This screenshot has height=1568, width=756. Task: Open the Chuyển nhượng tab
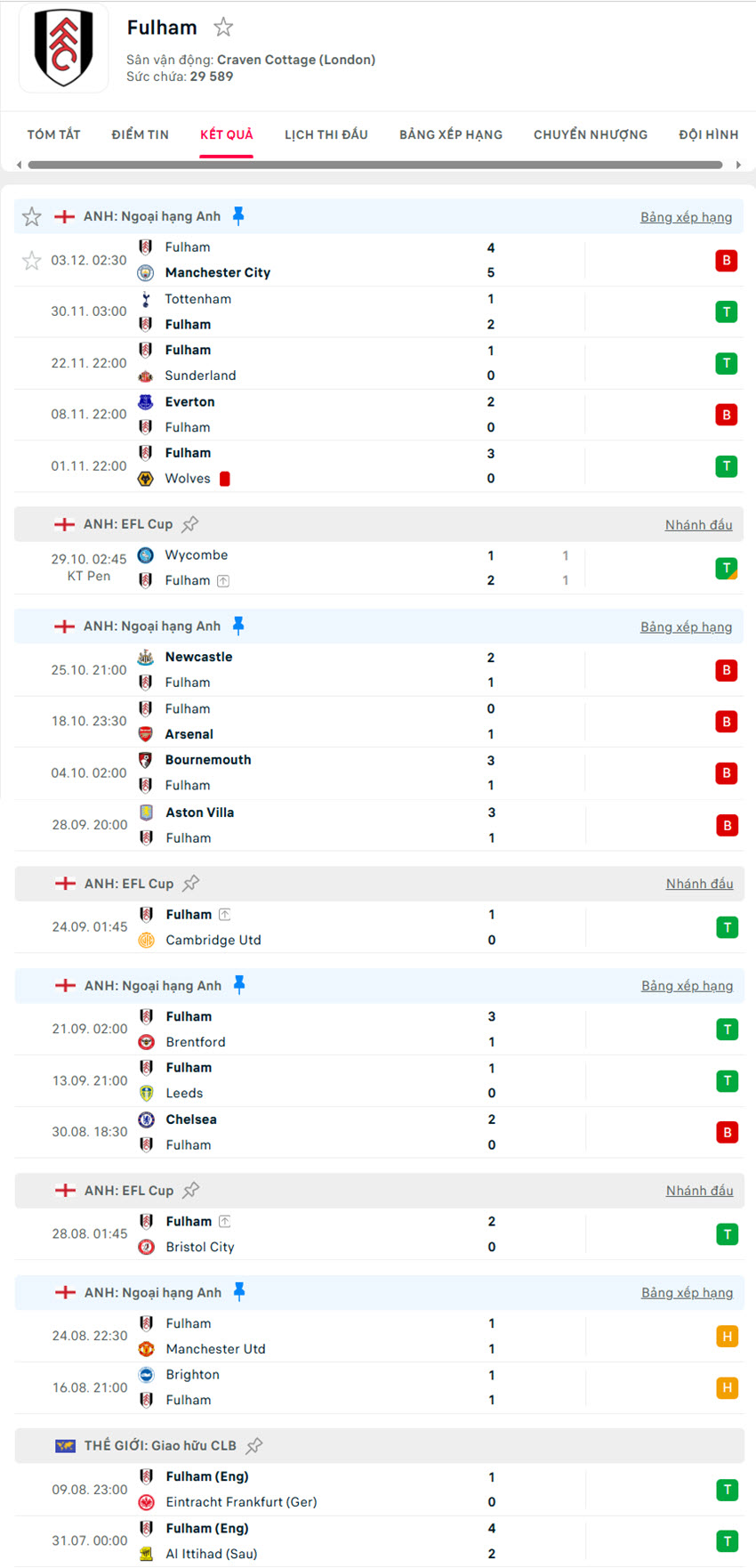tap(590, 134)
